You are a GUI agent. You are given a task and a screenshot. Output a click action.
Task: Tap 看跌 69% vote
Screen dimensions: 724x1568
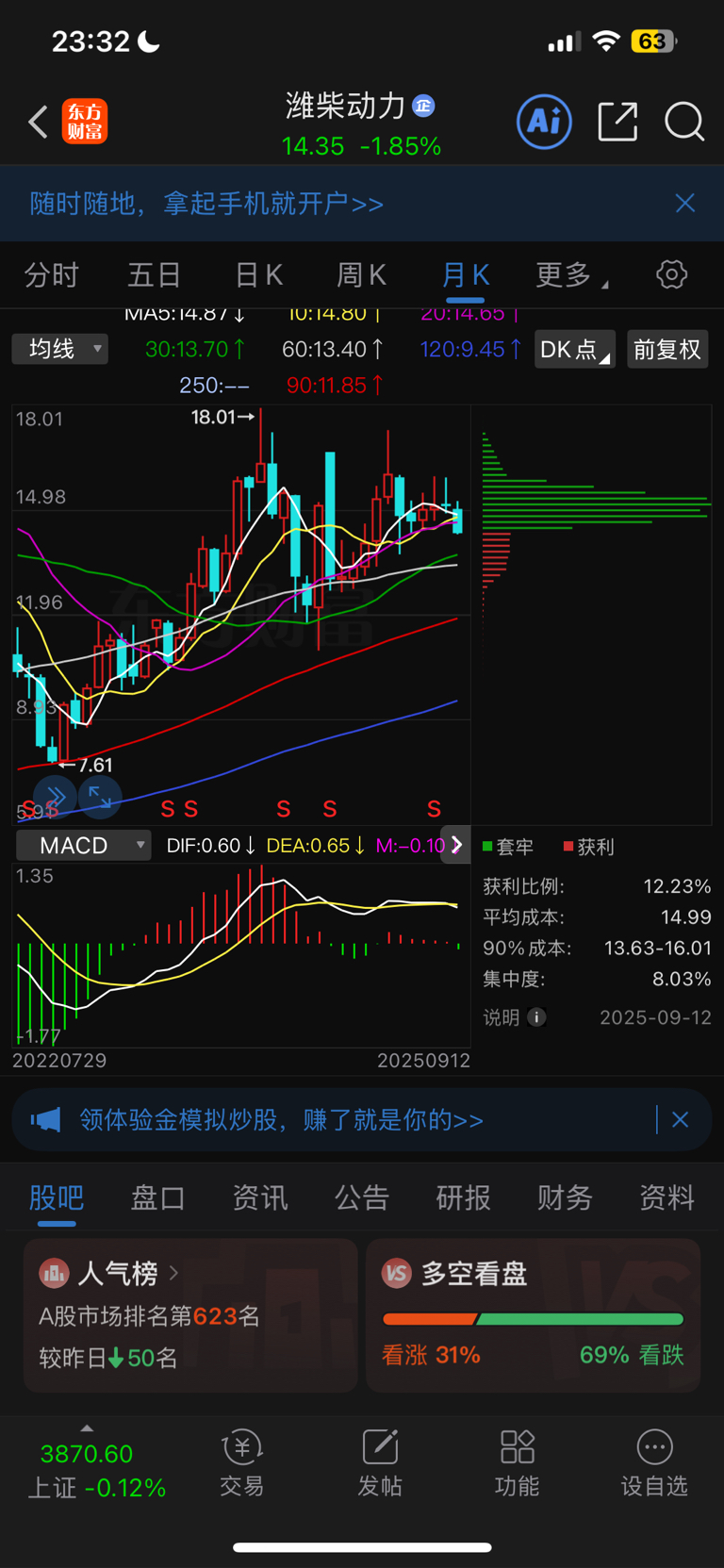point(632,1355)
